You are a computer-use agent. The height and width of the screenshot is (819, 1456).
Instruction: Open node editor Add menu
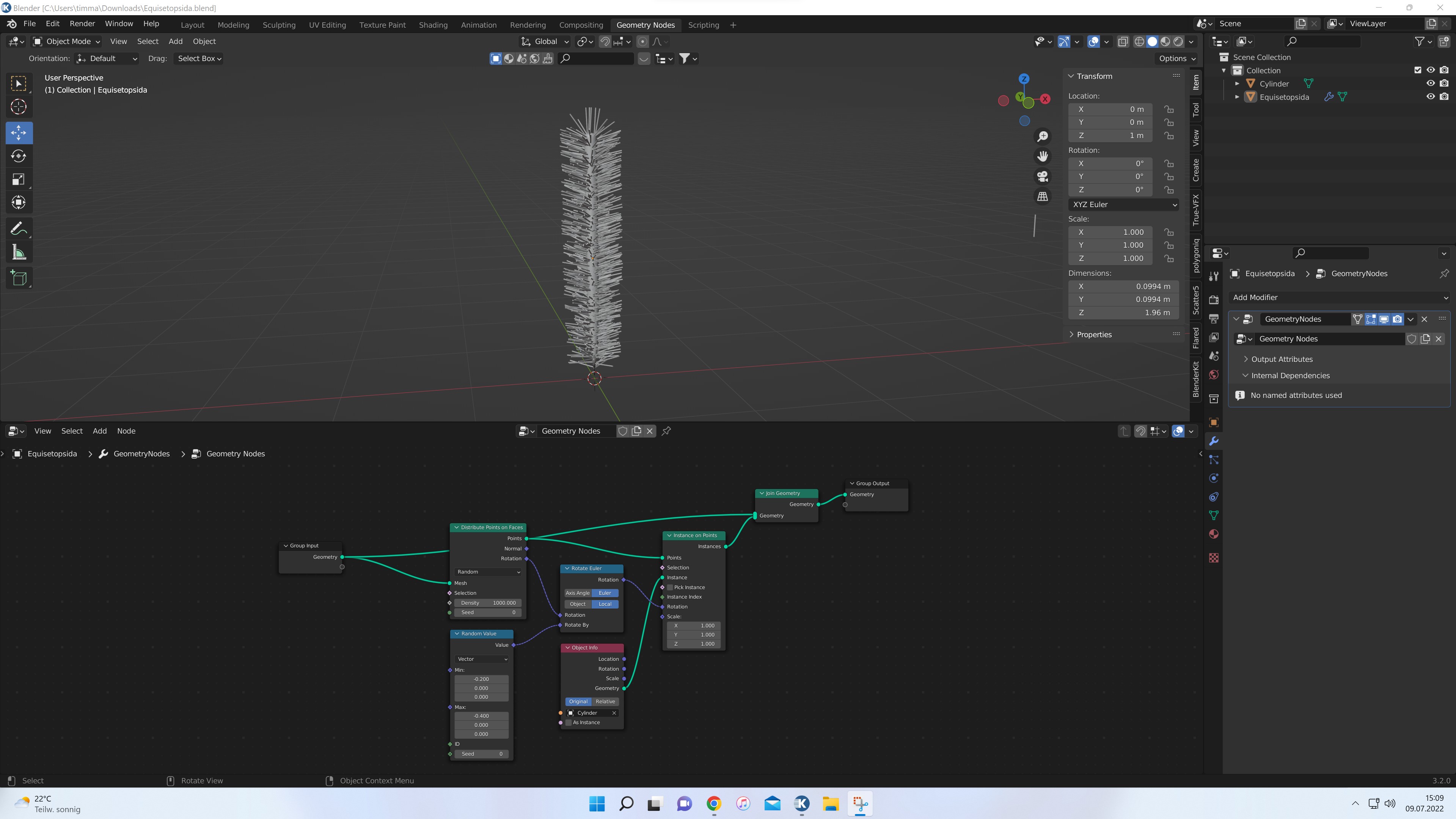99,431
